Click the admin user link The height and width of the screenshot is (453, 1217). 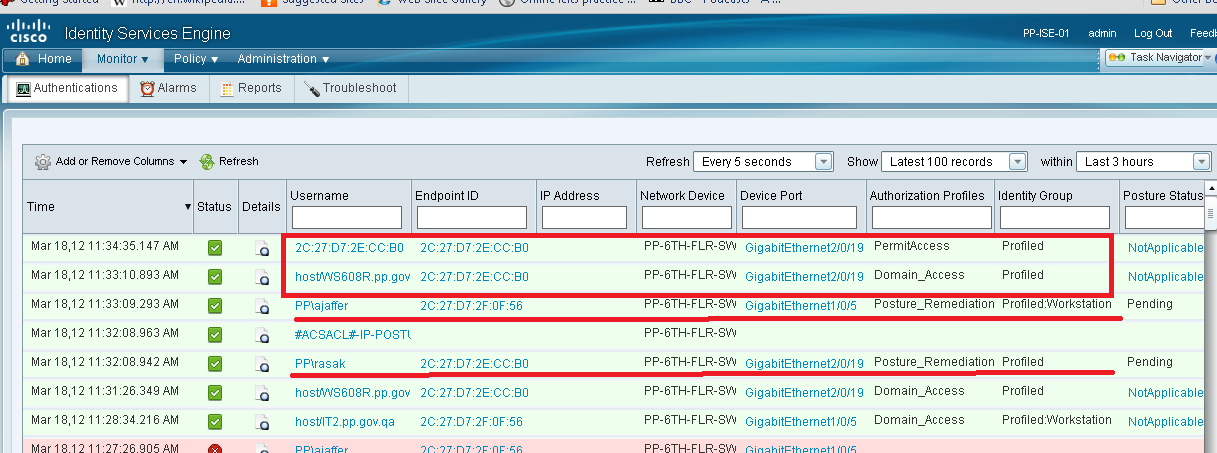click(x=1102, y=33)
